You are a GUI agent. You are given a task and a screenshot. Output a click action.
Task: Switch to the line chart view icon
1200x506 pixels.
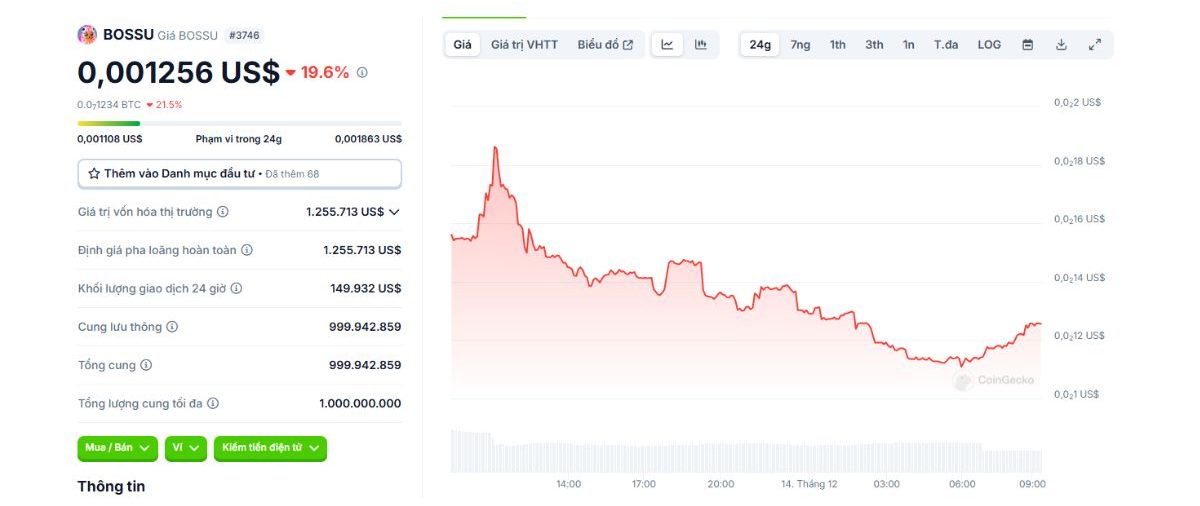pos(667,45)
